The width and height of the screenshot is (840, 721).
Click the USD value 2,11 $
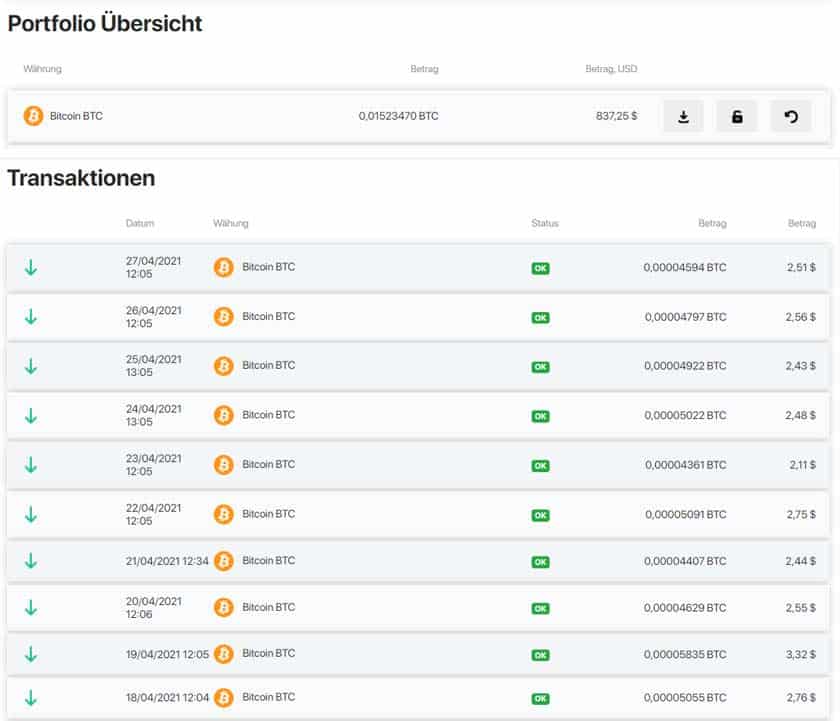coord(802,465)
